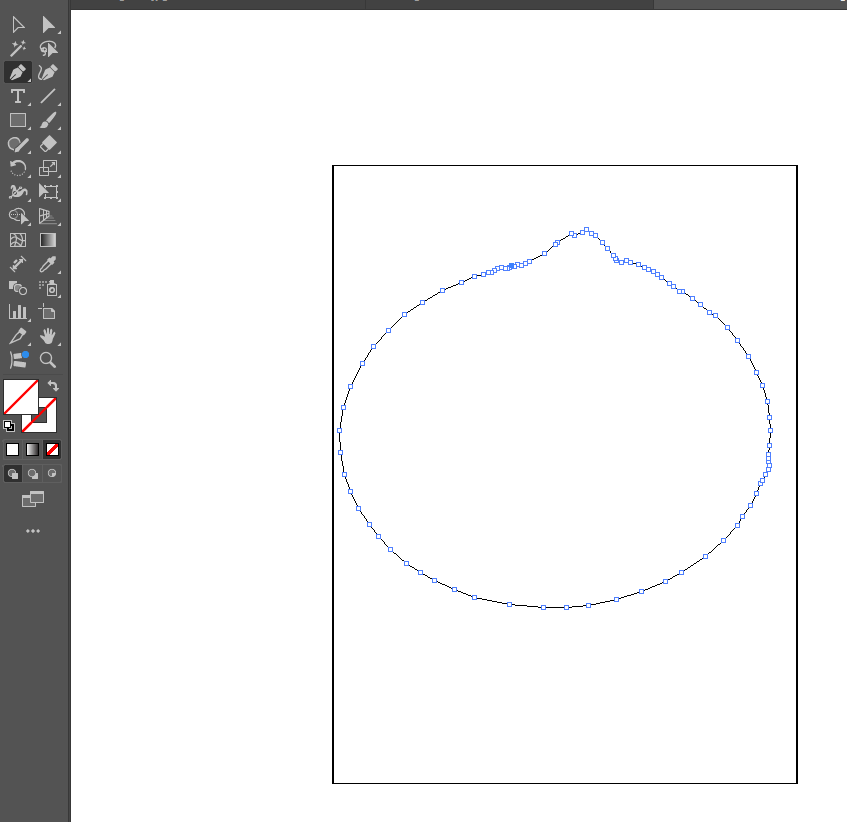Image resolution: width=847 pixels, height=822 pixels.
Task: Select the Puppet Warp/flag tool
Action: click(18, 360)
